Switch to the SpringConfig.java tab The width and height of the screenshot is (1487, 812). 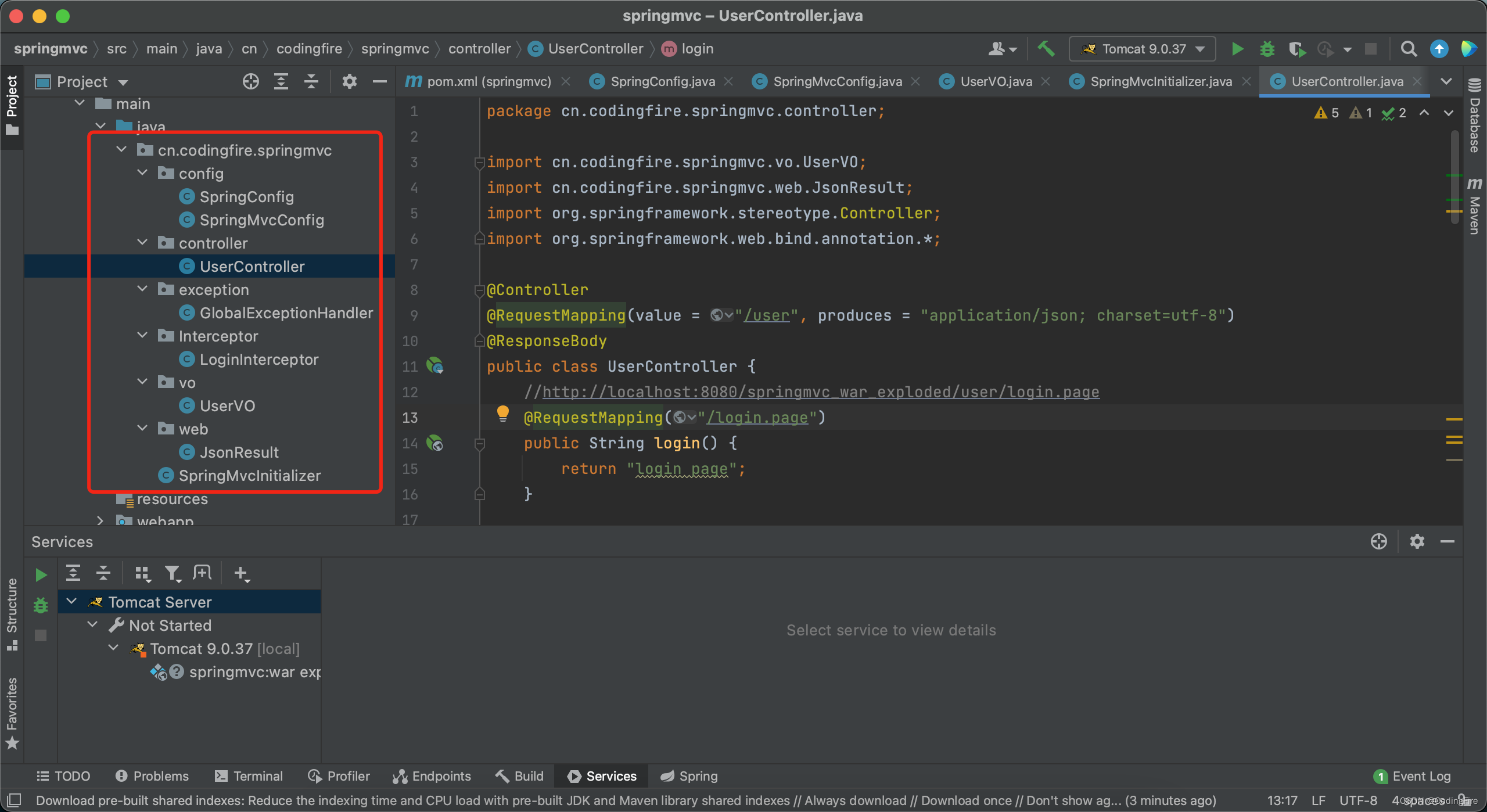[662, 81]
